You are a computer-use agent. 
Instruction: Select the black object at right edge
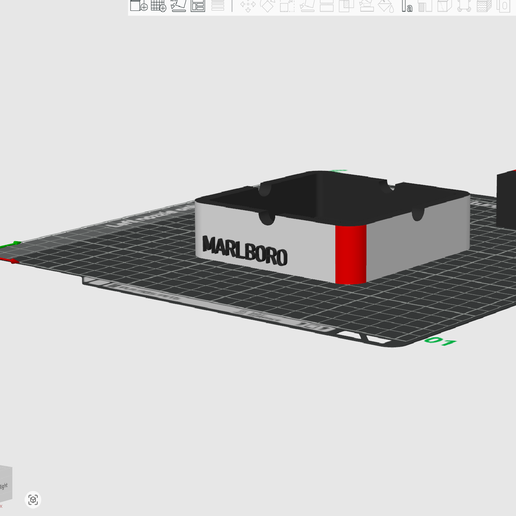506,199
